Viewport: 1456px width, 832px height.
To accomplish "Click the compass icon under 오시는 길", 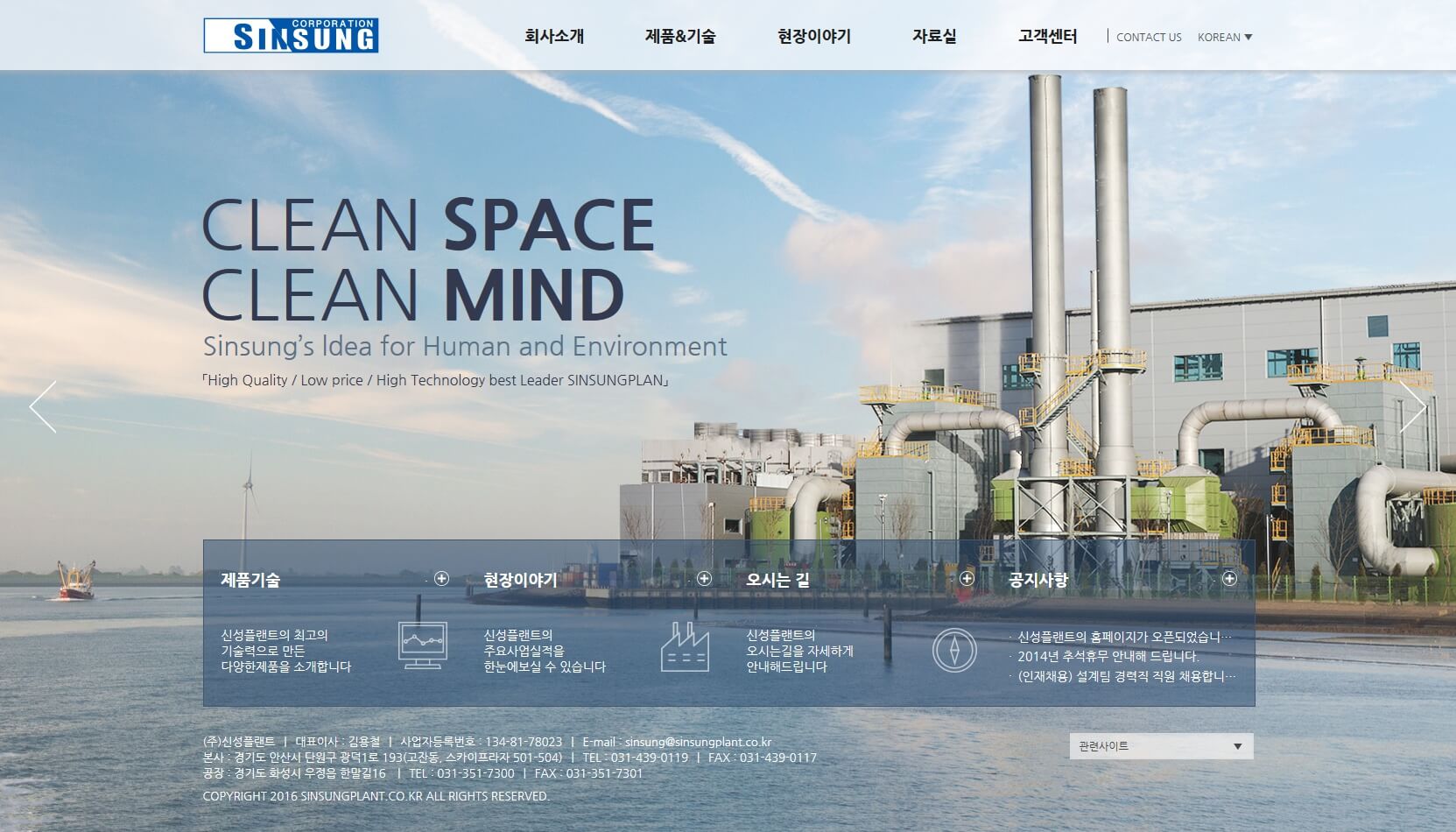I will (x=954, y=650).
